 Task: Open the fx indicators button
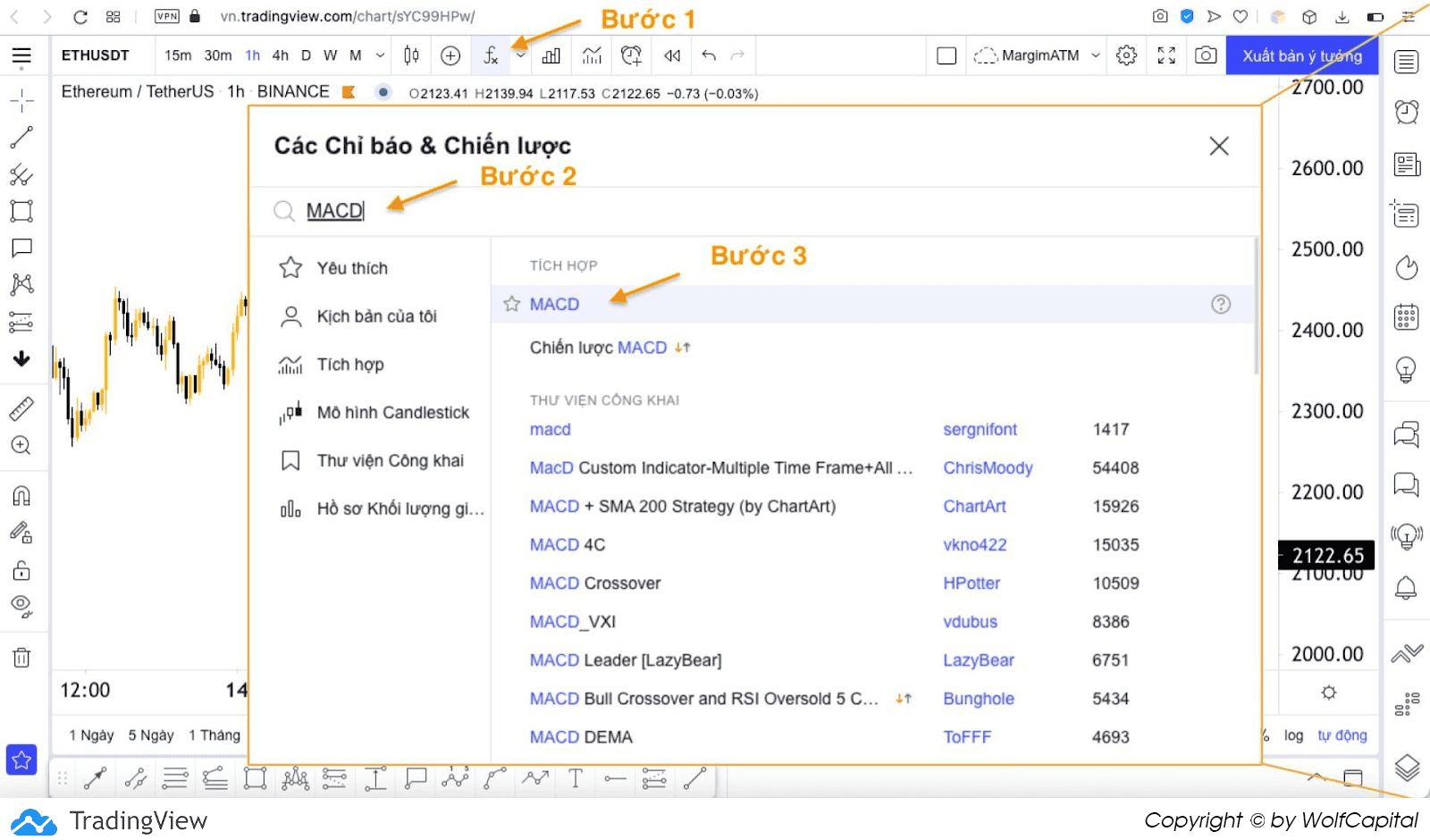491,55
